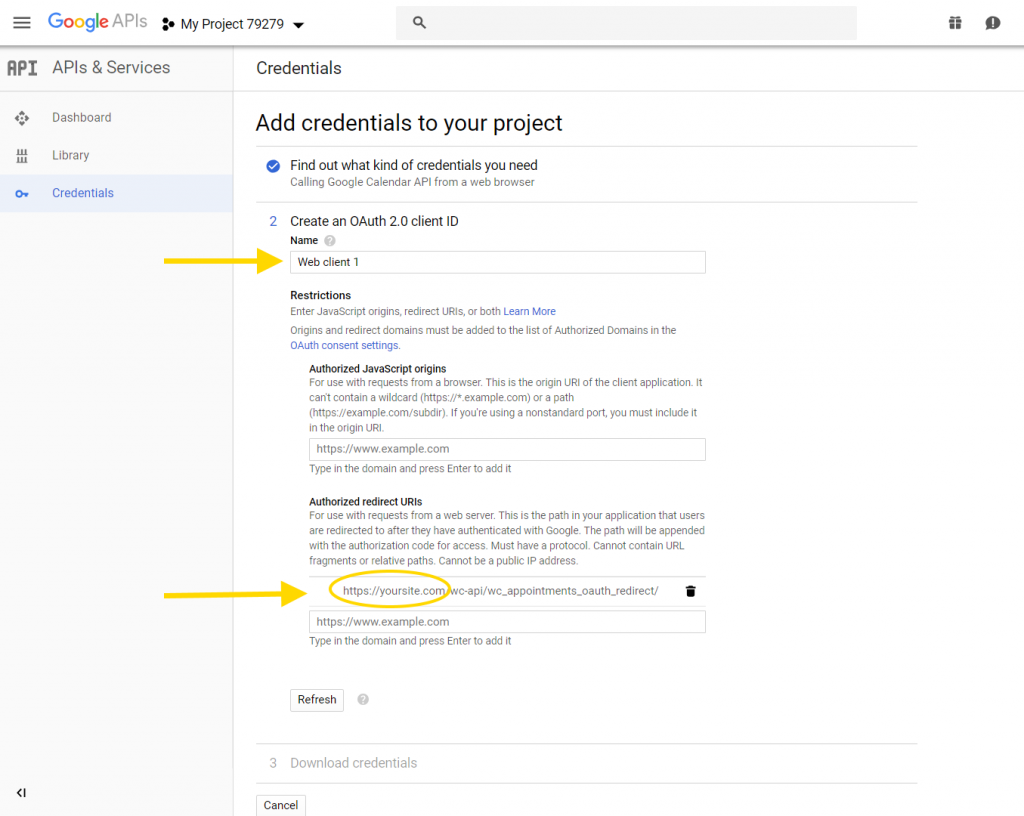Click the Find out what kind of credentials step
Viewport: 1024px width, 816px height.
tap(414, 165)
